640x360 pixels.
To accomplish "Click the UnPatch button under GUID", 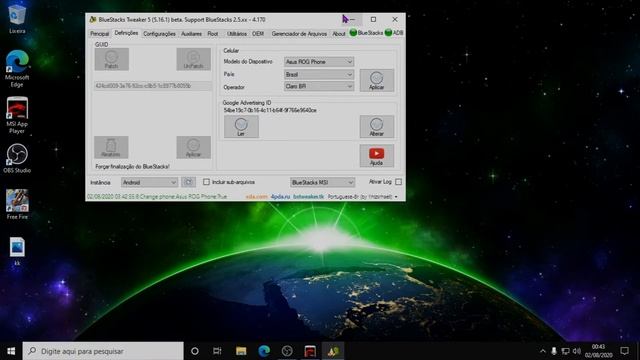I will point(193,59).
